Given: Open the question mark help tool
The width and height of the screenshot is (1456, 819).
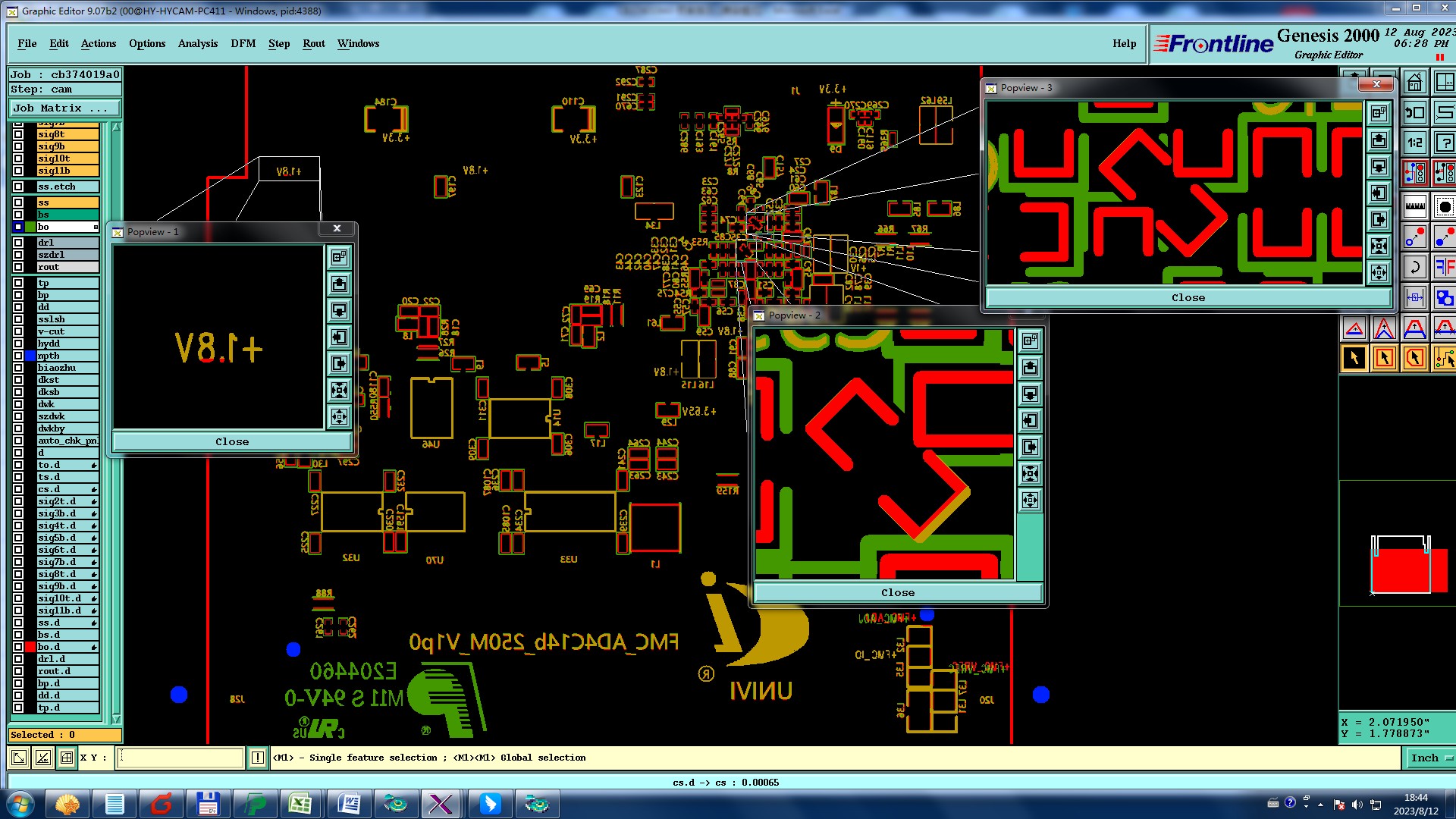Looking at the screenshot, I should pos(1445,143).
